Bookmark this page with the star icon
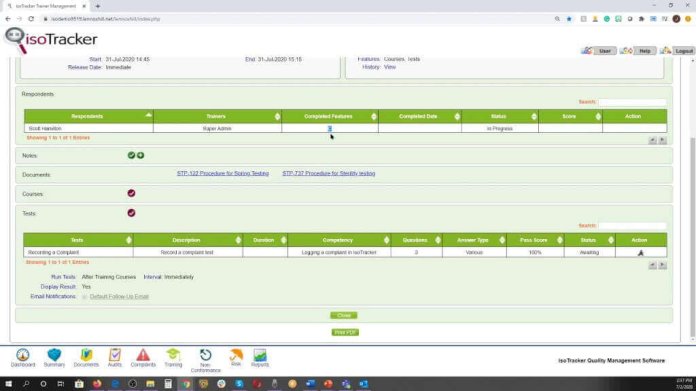Image resolution: width=696 pixels, height=391 pixels. (x=569, y=19)
